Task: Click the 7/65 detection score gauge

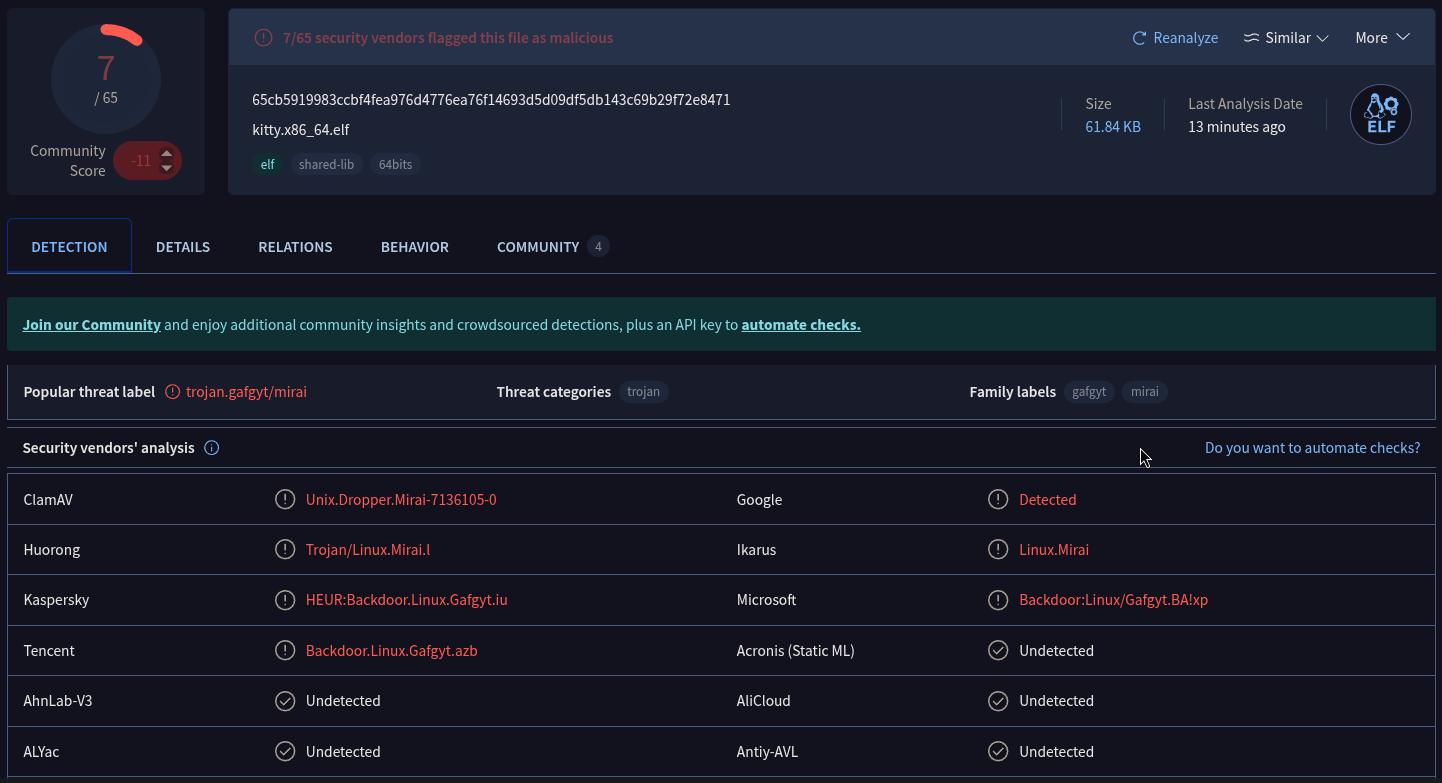Action: click(106, 78)
